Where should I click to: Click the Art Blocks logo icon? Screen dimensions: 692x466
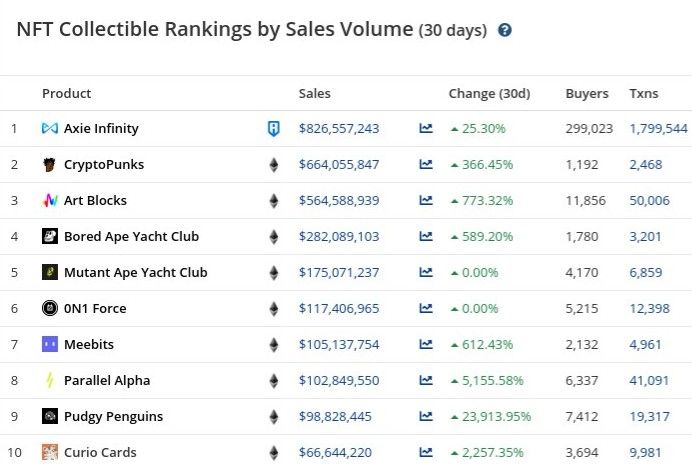pos(50,201)
